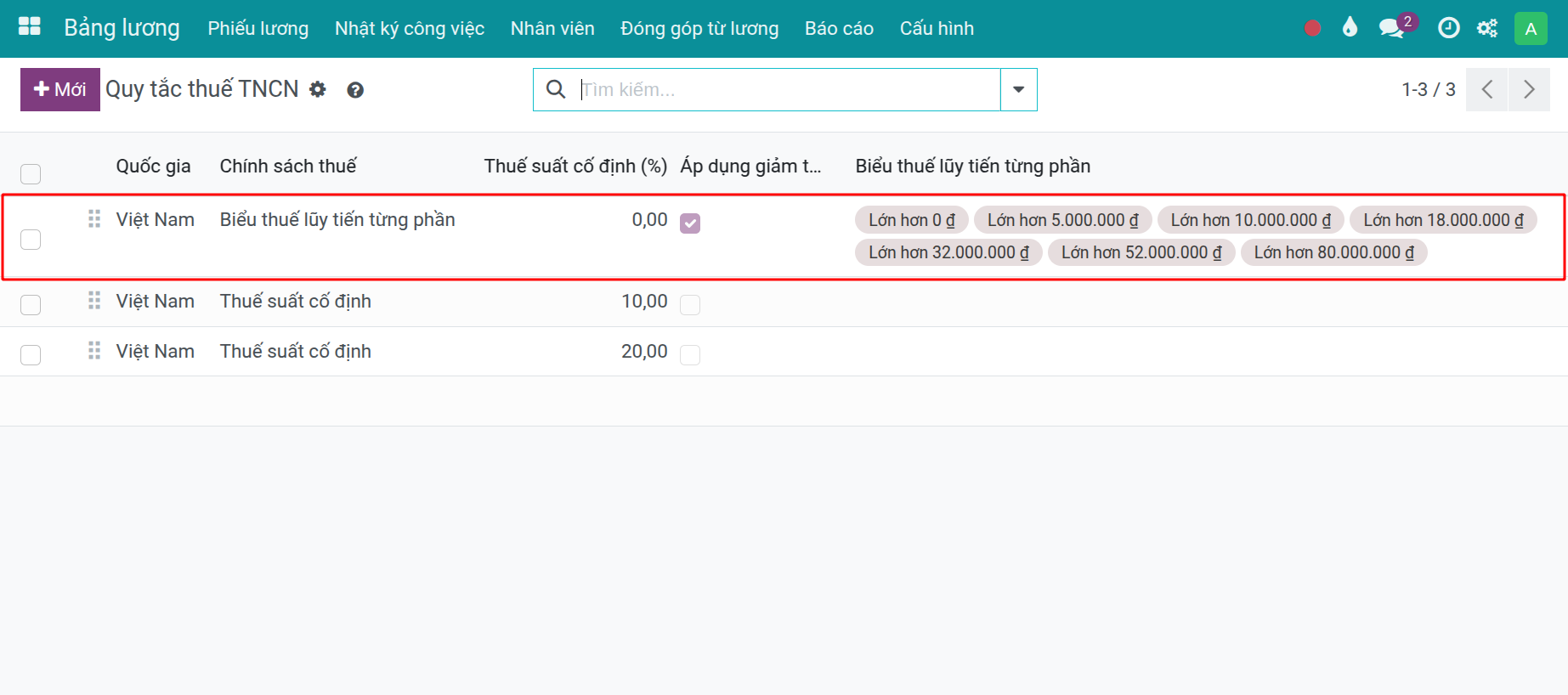1568x695 pixels.
Task: Open the Cấu hình menu
Action: (937, 29)
